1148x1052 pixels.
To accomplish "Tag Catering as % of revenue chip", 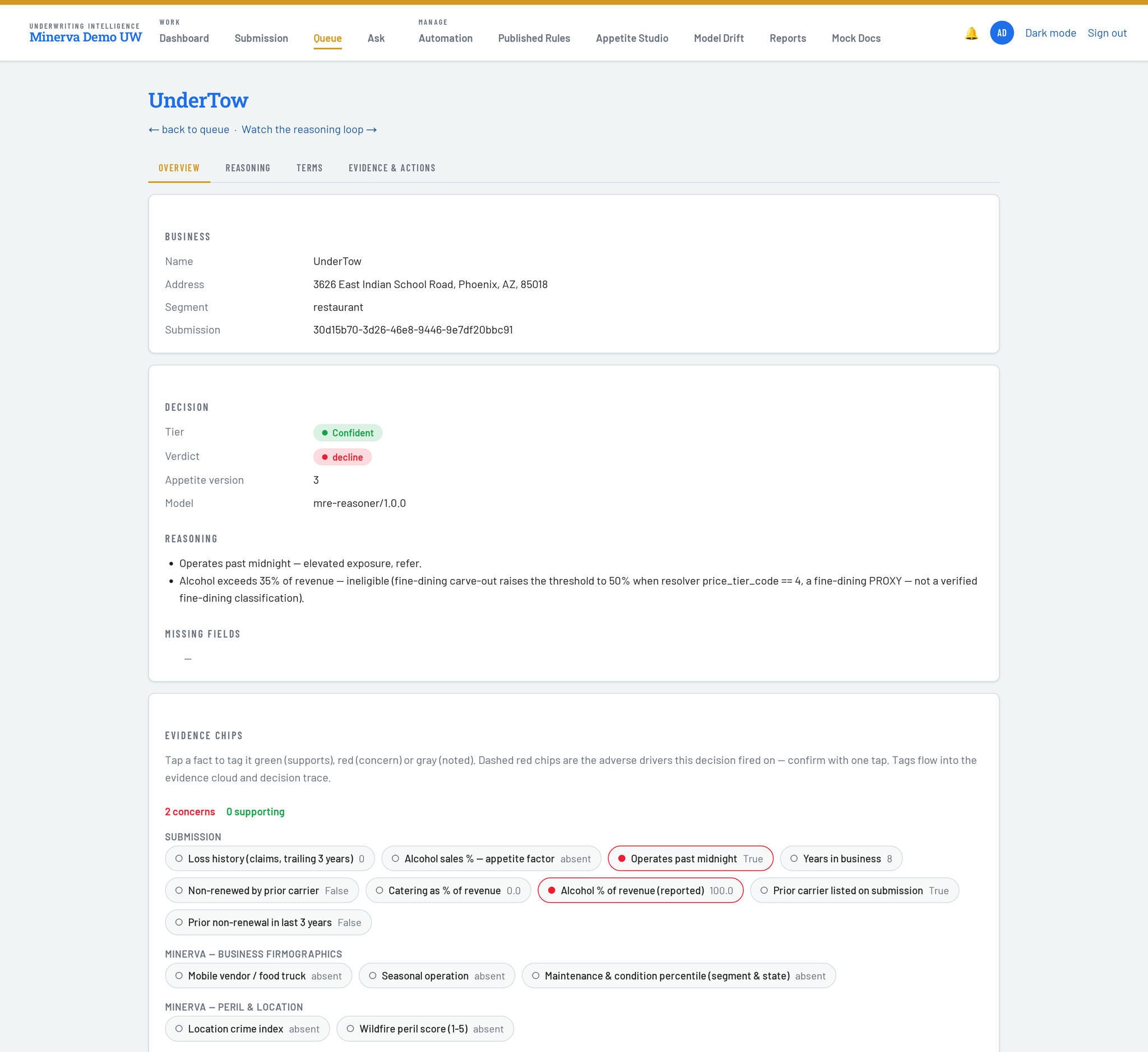I will [x=447, y=891].
